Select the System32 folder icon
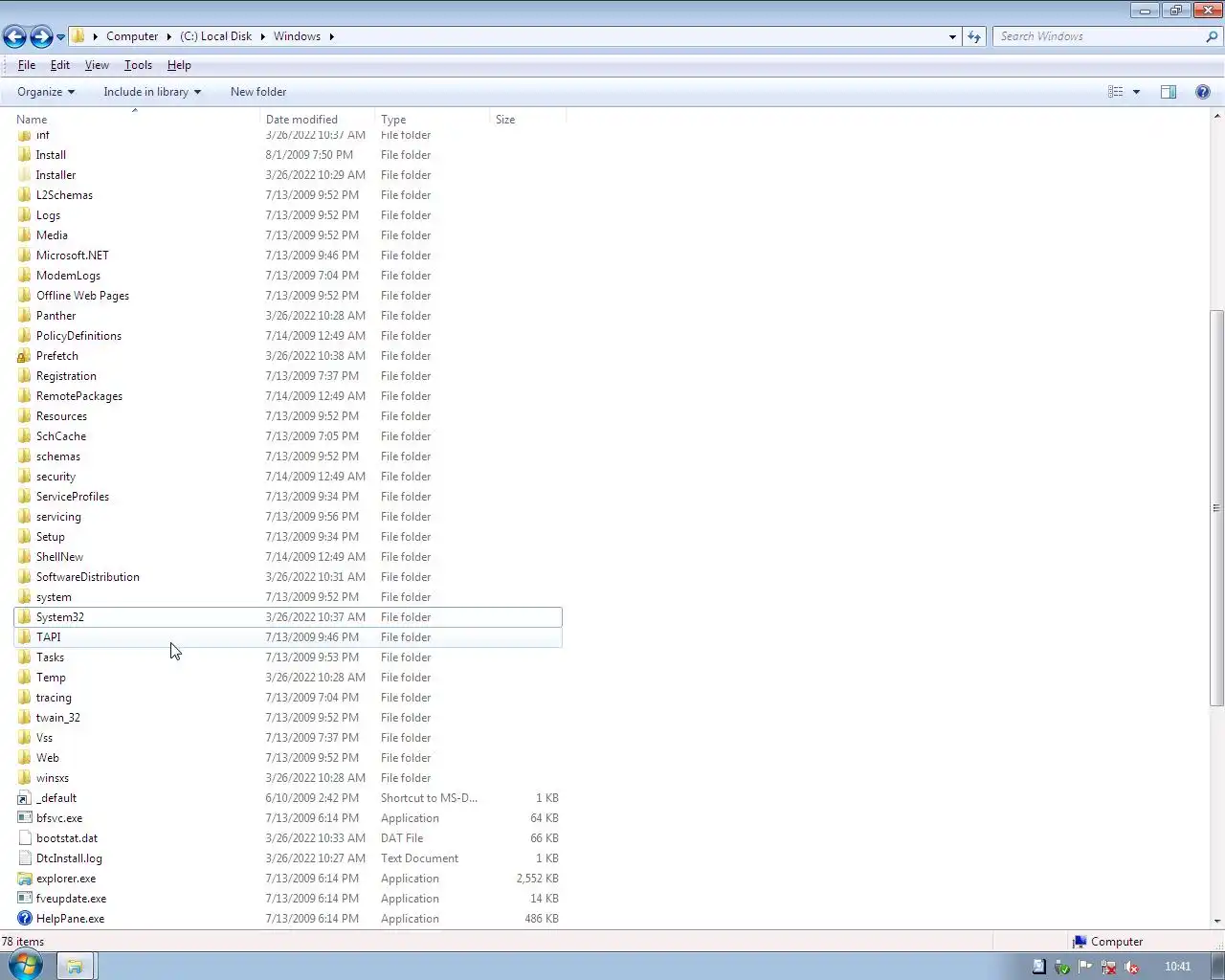The height and width of the screenshot is (980, 1225). 25,617
